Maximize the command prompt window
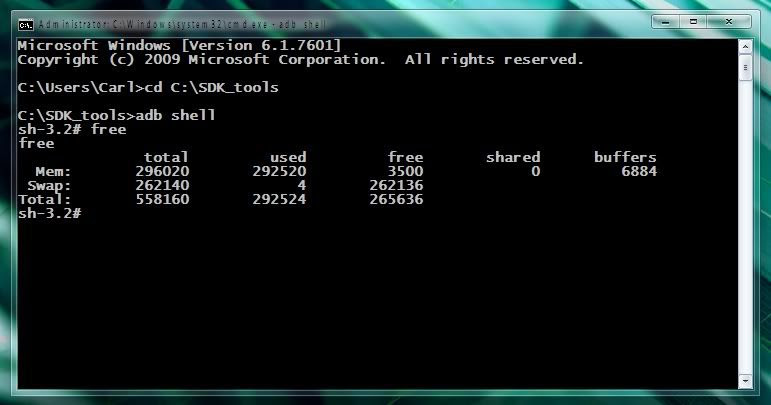The width and height of the screenshot is (771, 405). (693, 22)
